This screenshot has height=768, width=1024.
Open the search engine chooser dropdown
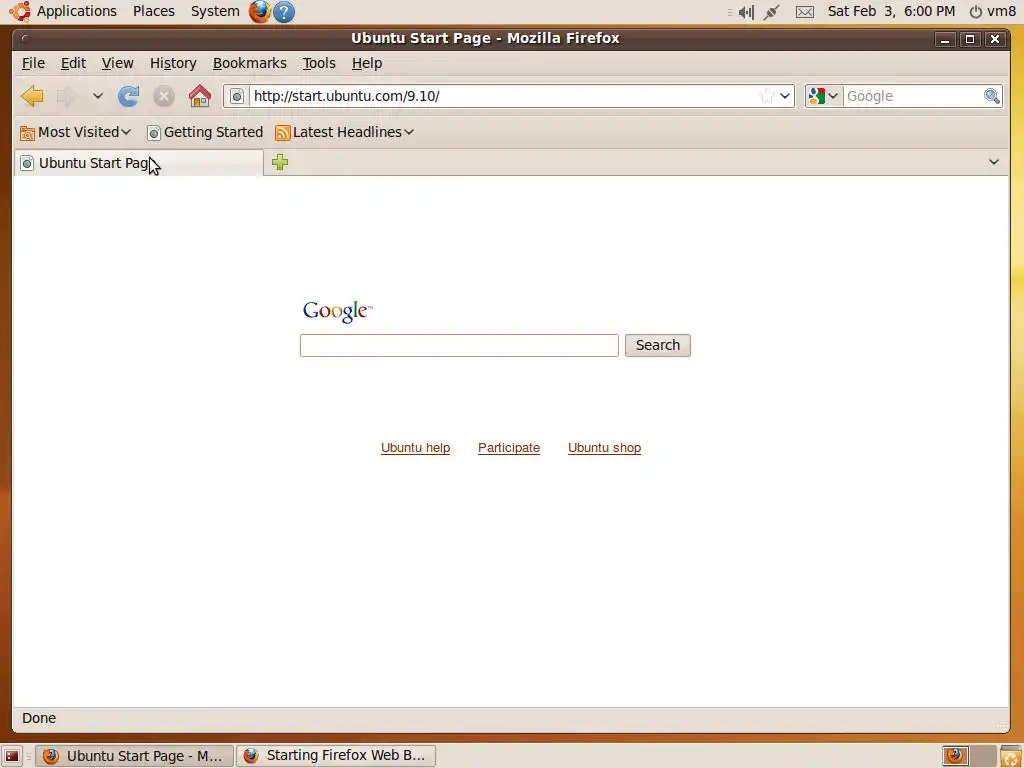tap(833, 96)
